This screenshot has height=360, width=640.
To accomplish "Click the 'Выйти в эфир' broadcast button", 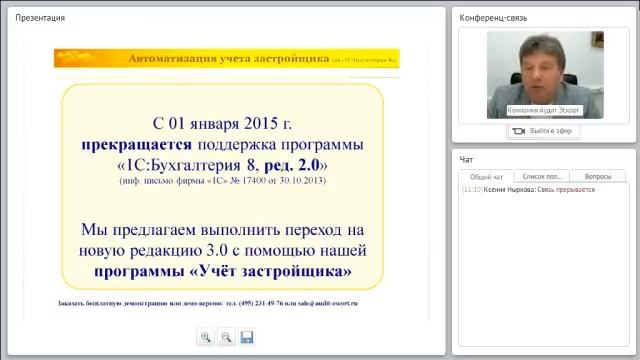I will click(543, 131).
